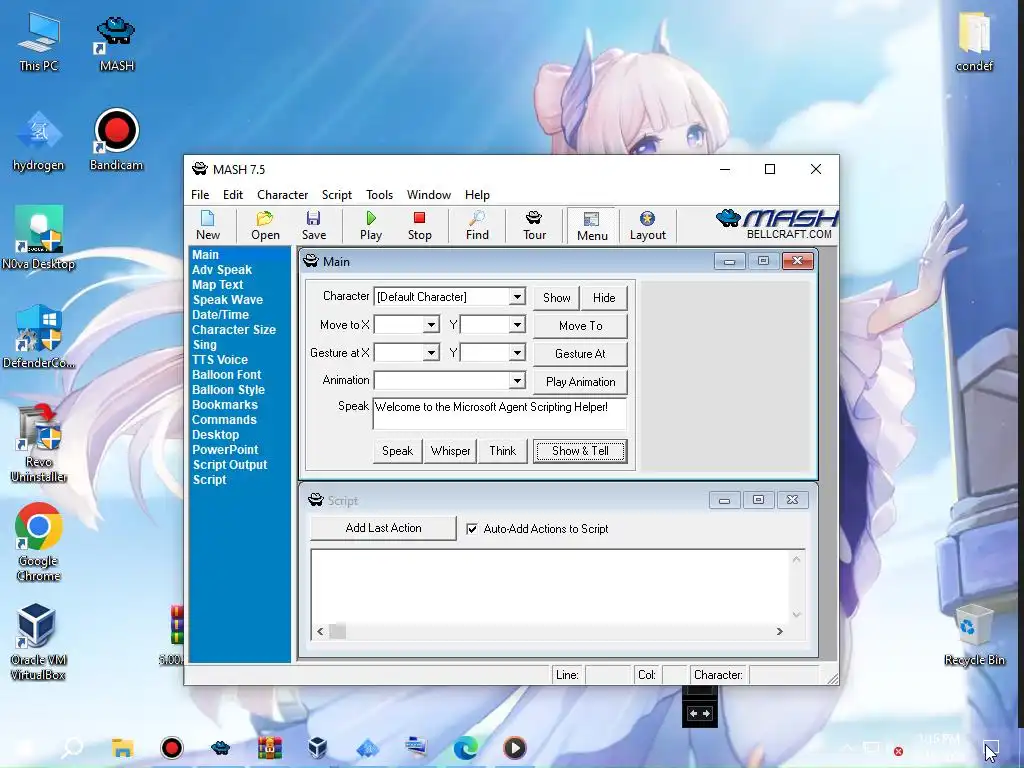
Task: Launch the Tour toolbar icon
Action: click(534, 226)
